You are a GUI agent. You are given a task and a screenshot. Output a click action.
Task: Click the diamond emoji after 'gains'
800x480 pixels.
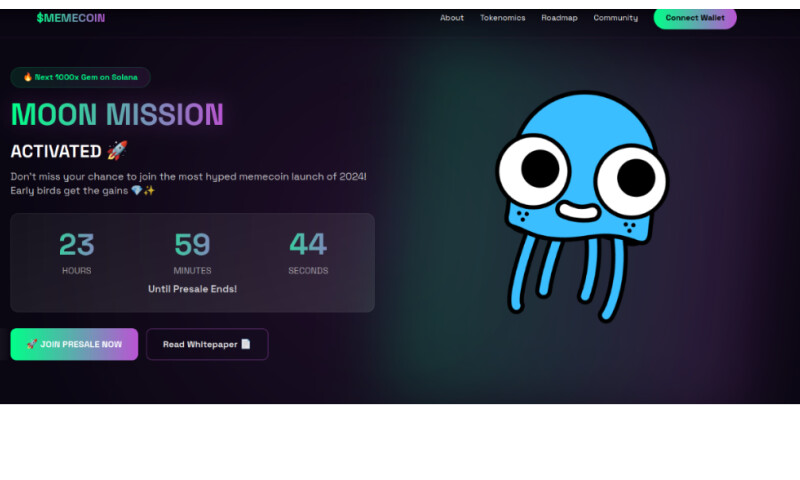[x=136, y=190]
